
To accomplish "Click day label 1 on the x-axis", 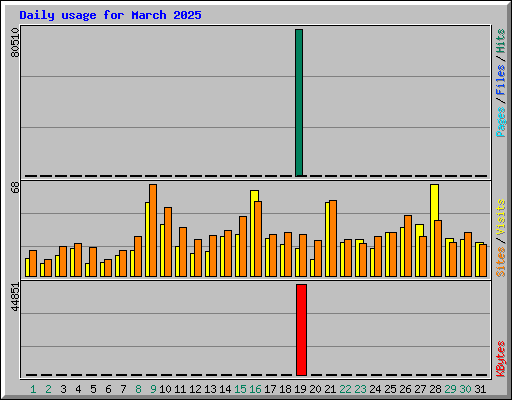I will click(x=33, y=389).
